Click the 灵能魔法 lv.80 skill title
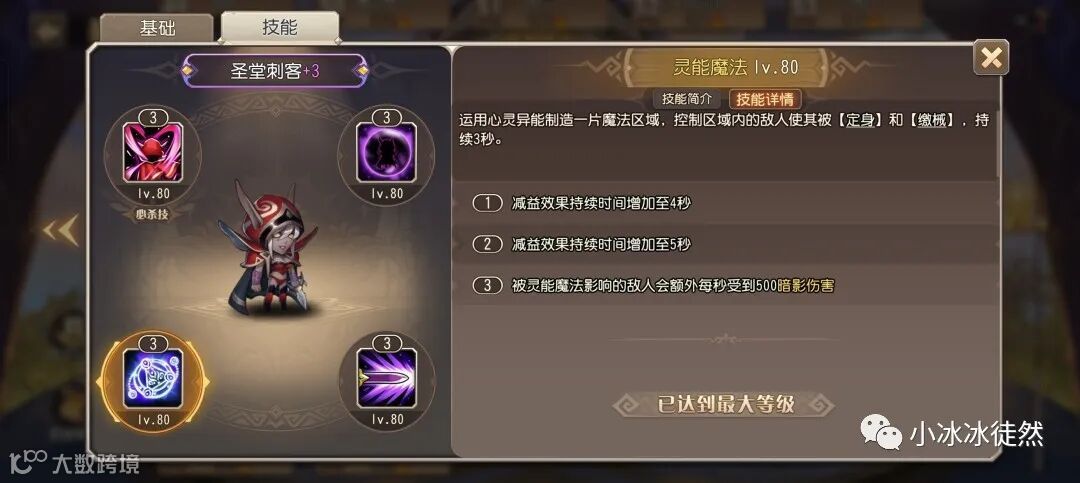This screenshot has height=483, width=1080. [734, 67]
